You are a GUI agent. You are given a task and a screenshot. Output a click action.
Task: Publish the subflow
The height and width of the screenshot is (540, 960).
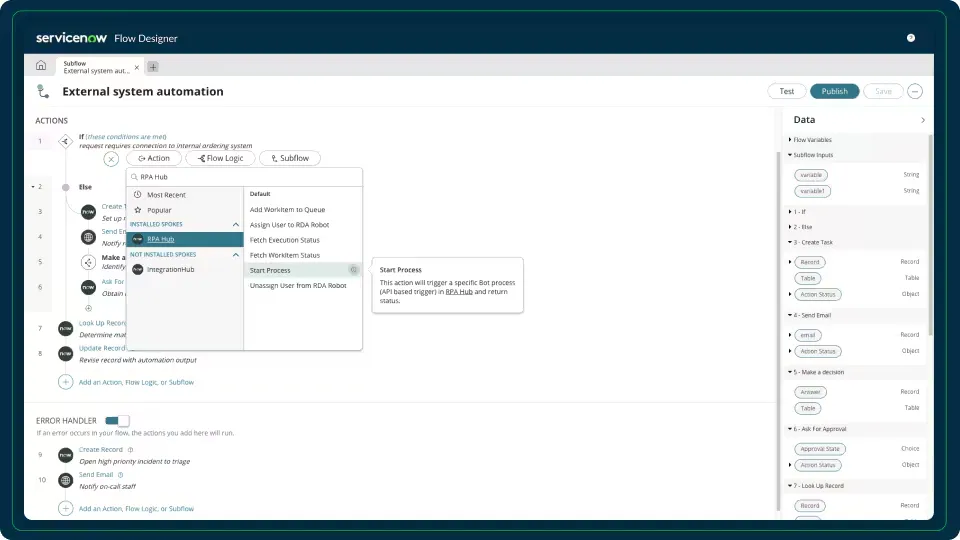click(x=834, y=91)
